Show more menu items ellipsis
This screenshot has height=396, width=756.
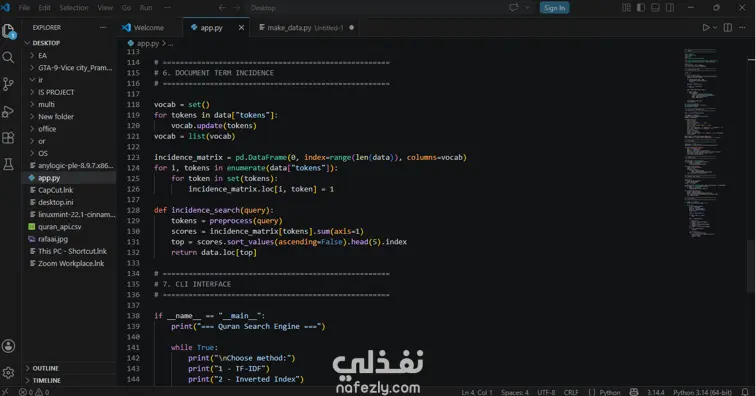pyautogui.click(x=167, y=8)
